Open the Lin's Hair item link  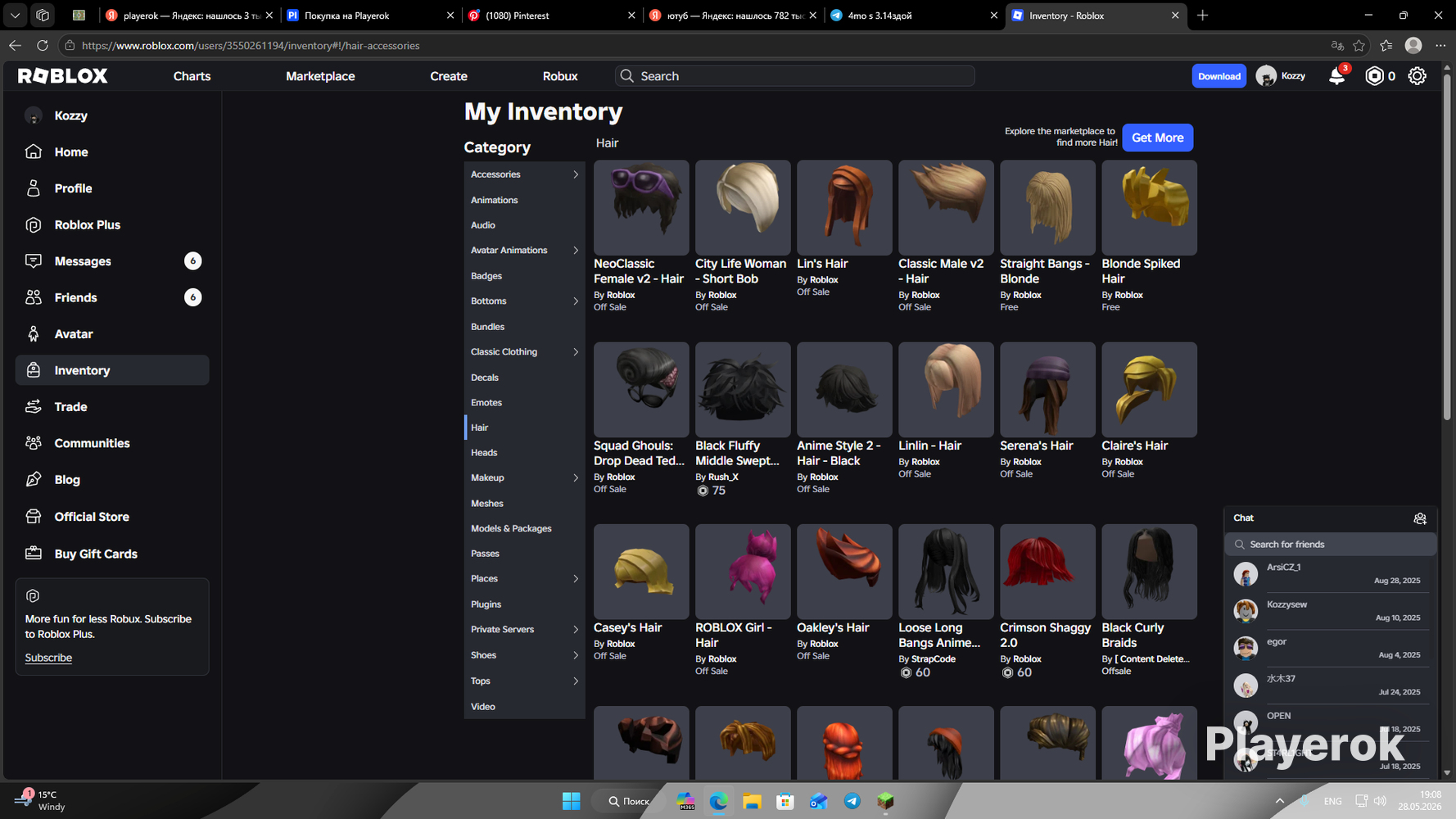(822, 264)
